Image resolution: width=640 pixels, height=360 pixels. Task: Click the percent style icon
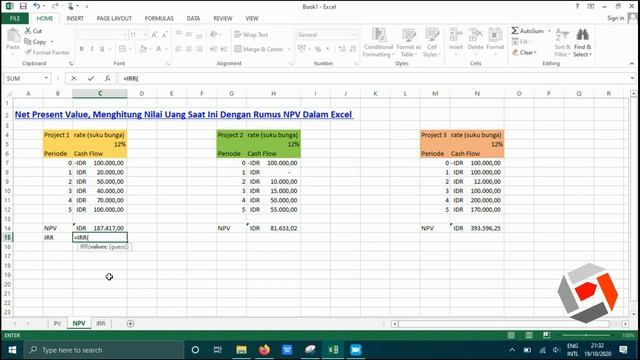(318, 49)
